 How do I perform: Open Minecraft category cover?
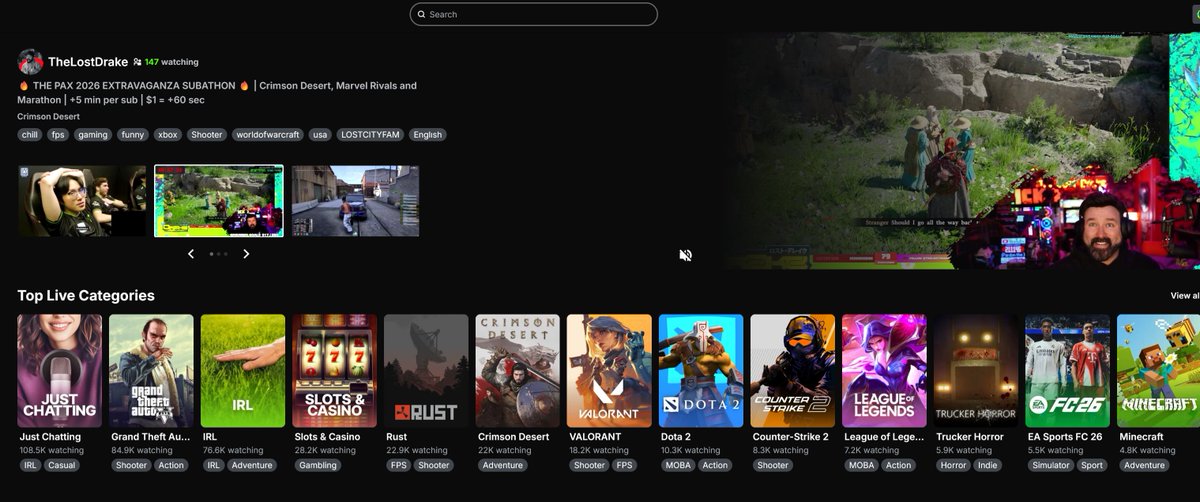point(1159,371)
